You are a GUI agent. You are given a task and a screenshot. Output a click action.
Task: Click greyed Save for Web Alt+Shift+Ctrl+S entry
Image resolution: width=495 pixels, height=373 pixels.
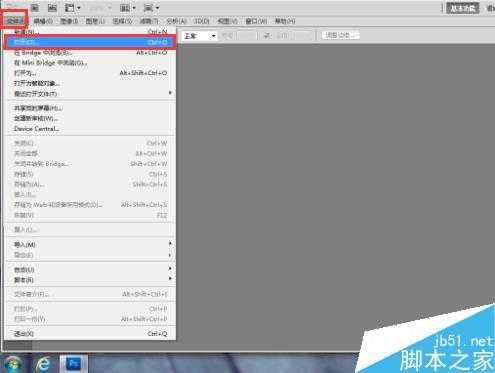(90, 205)
